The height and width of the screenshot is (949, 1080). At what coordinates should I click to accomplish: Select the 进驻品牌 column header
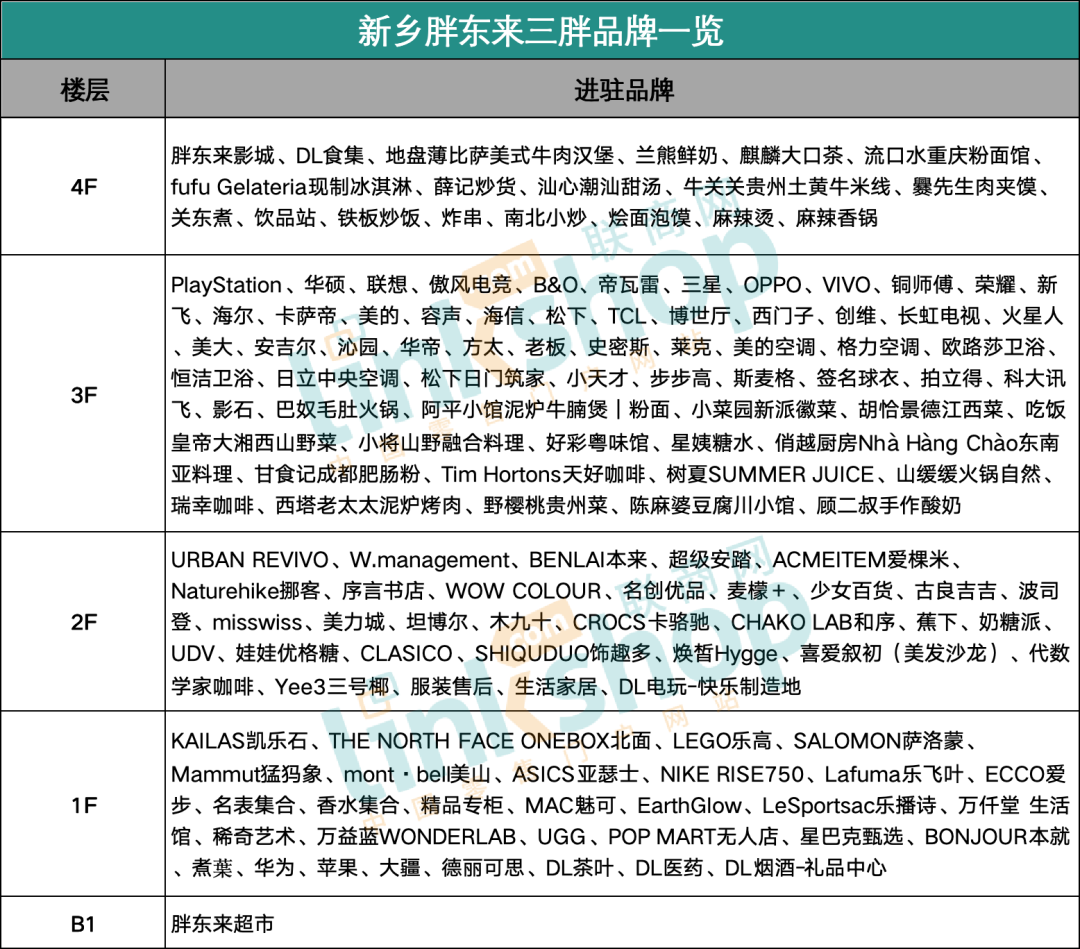(x=622, y=90)
